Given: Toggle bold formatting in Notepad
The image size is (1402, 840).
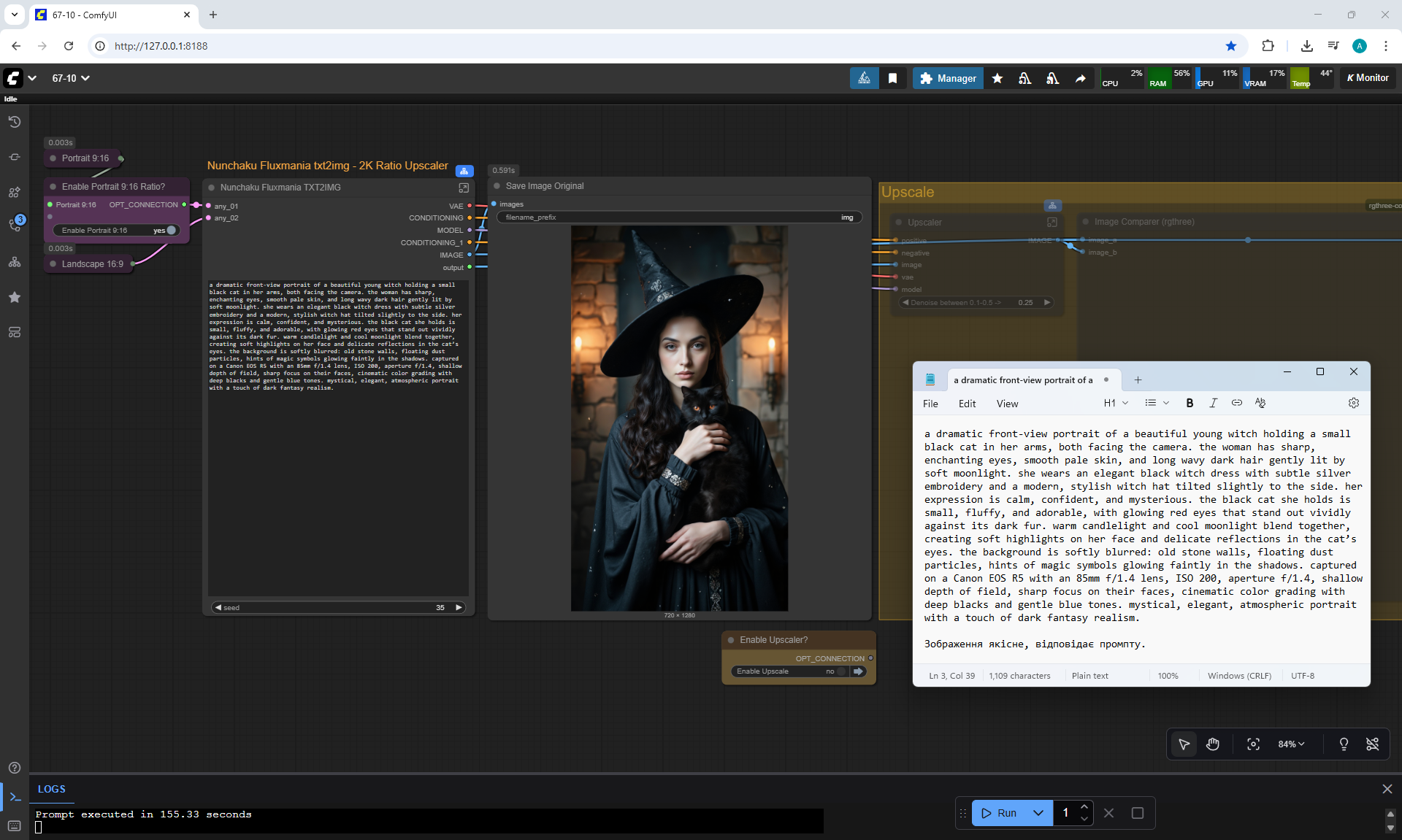Looking at the screenshot, I should (x=1190, y=403).
